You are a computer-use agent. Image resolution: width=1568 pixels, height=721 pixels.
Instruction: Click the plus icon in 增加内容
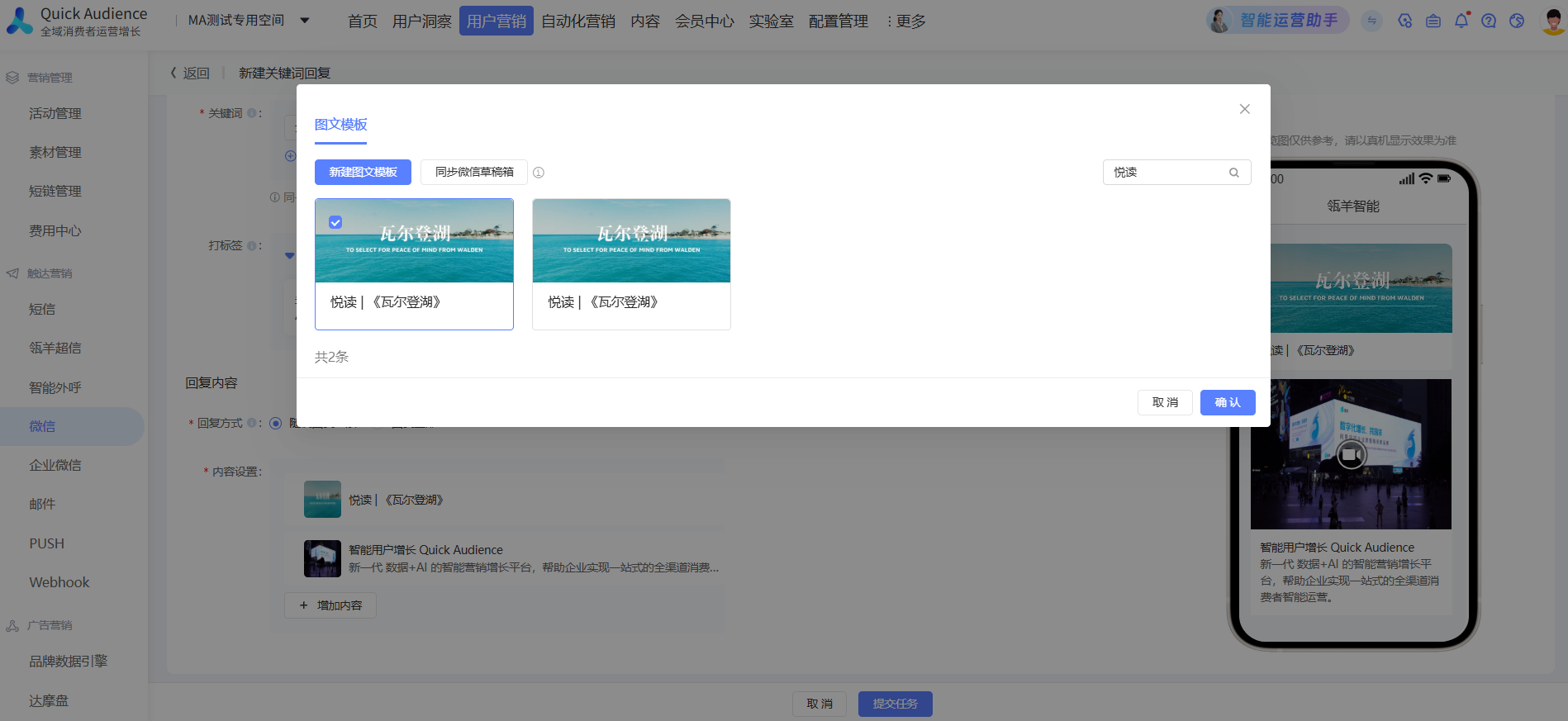pos(303,605)
